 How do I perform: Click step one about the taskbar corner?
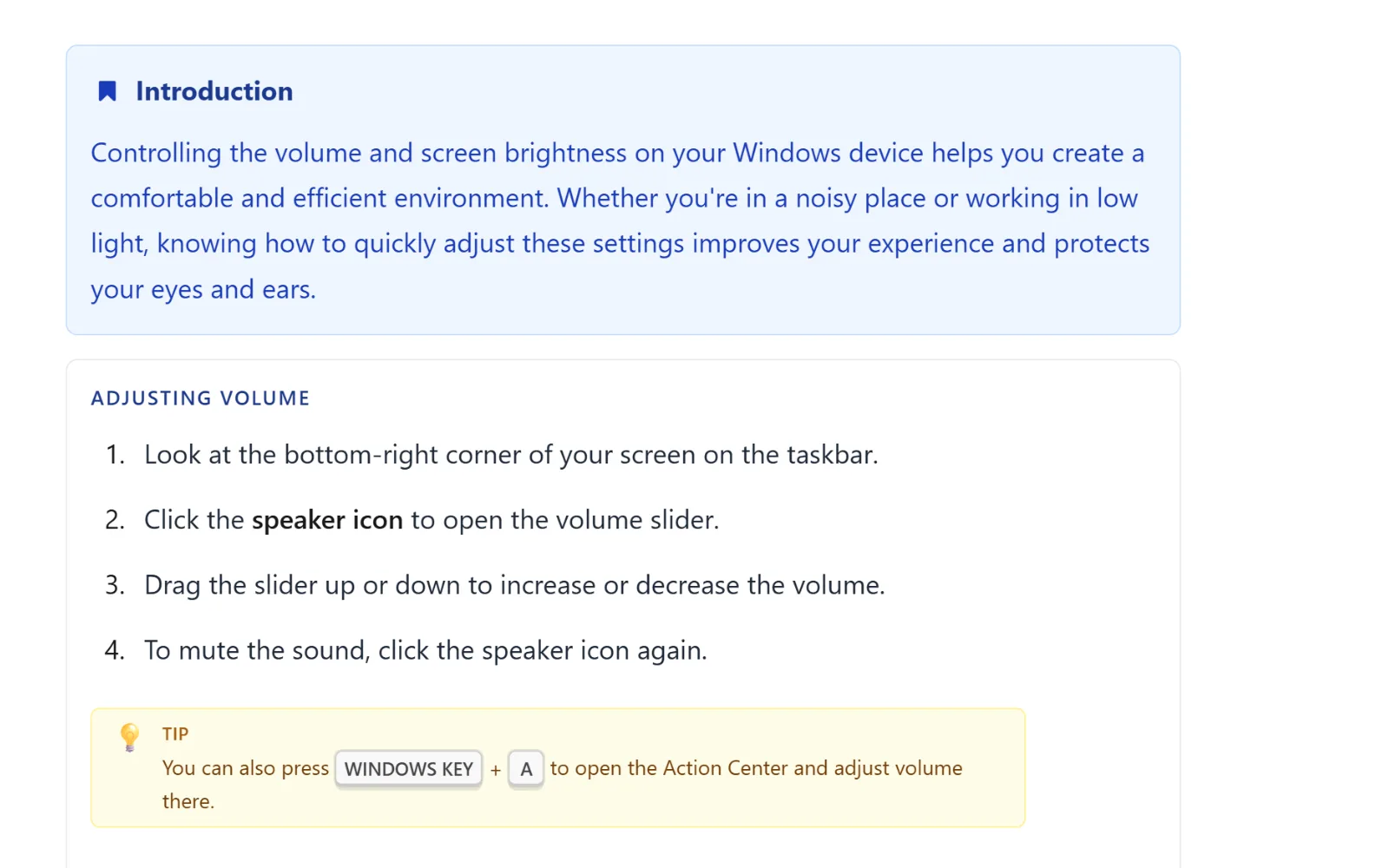click(511, 455)
